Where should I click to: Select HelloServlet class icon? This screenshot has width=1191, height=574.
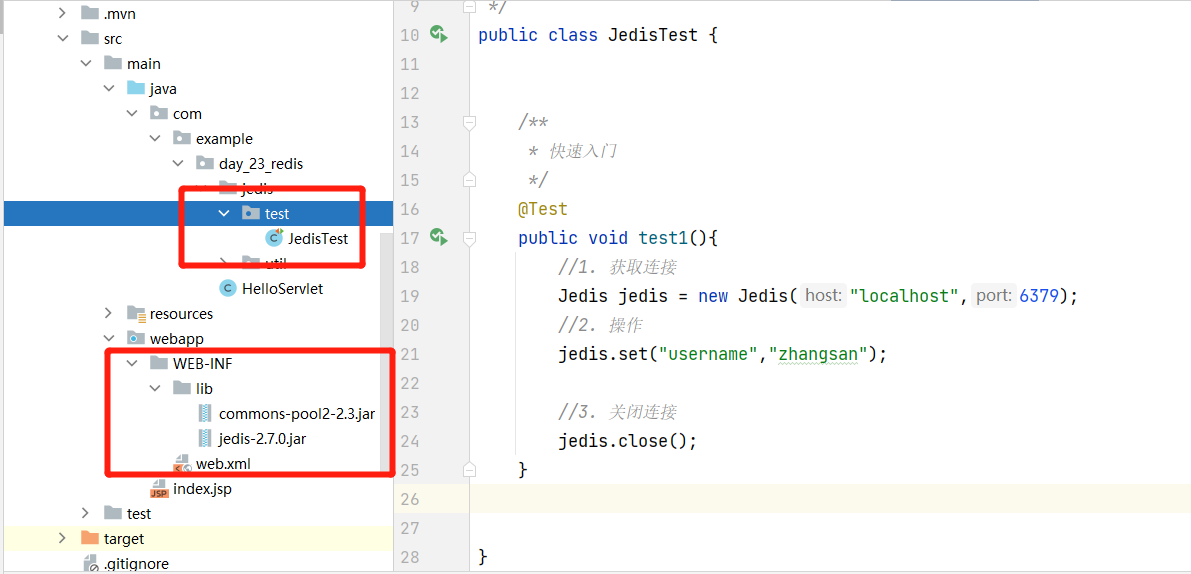(x=227, y=288)
